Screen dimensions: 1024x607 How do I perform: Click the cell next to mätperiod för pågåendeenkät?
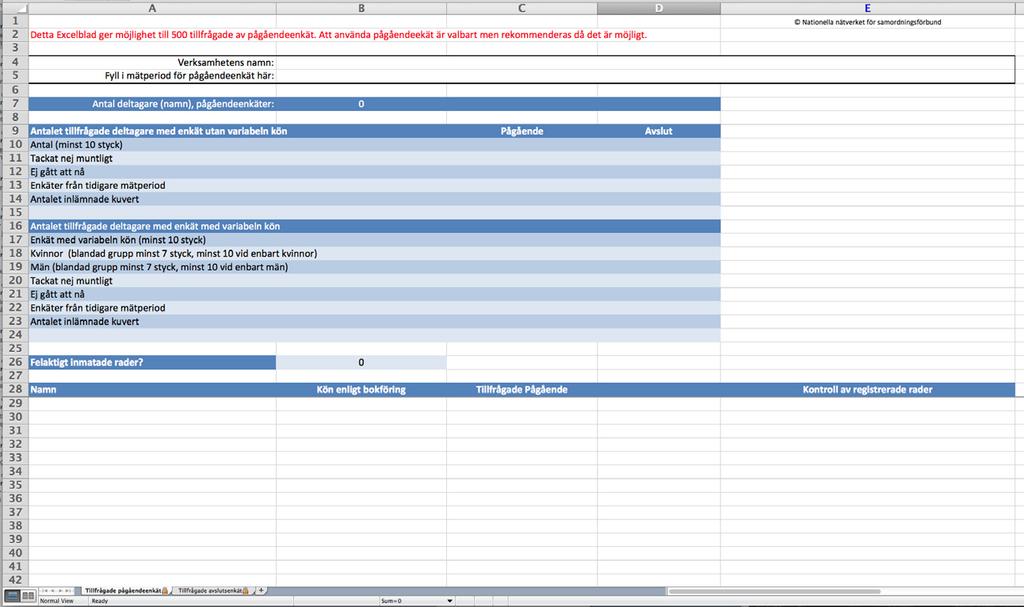tap(361, 76)
